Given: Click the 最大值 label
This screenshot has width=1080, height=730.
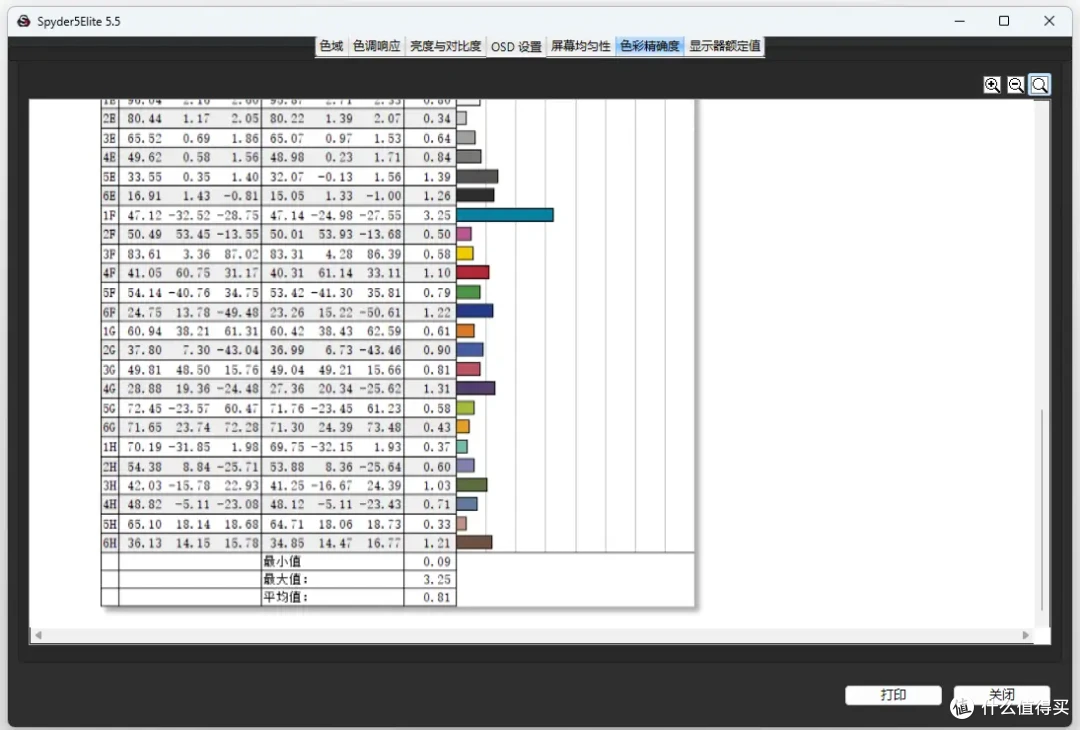Looking at the screenshot, I should [x=285, y=579].
